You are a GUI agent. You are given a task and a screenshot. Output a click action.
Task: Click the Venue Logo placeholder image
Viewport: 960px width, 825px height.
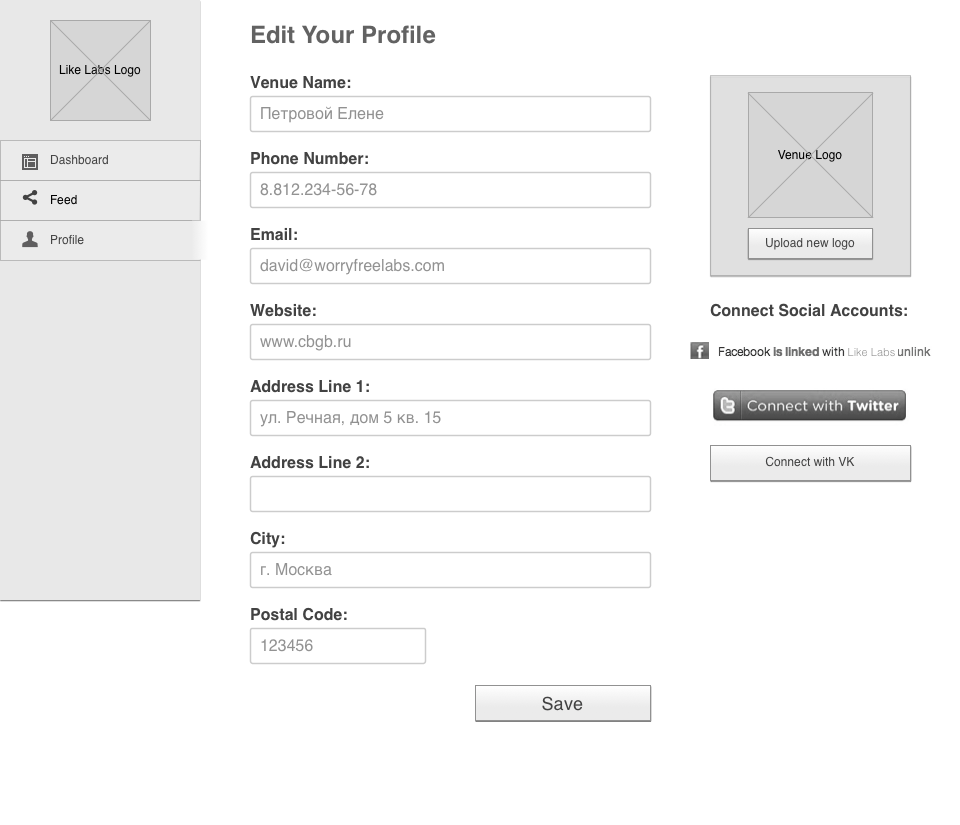(810, 155)
